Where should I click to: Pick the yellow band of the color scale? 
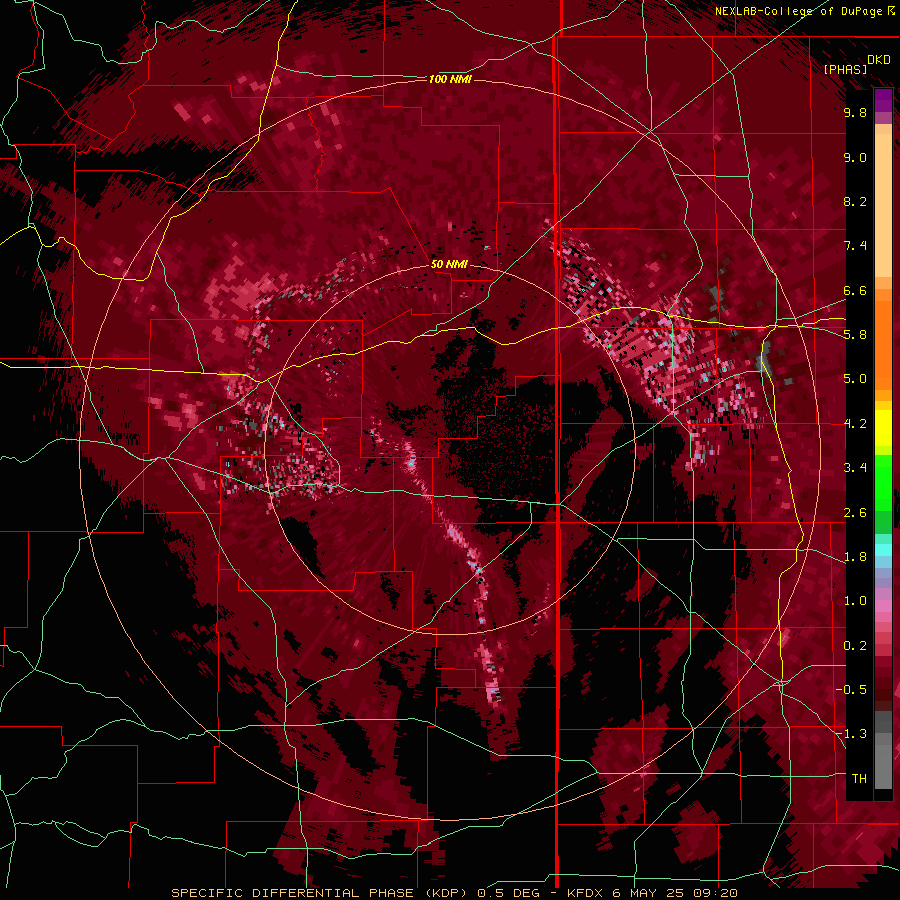pyautogui.click(x=883, y=428)
